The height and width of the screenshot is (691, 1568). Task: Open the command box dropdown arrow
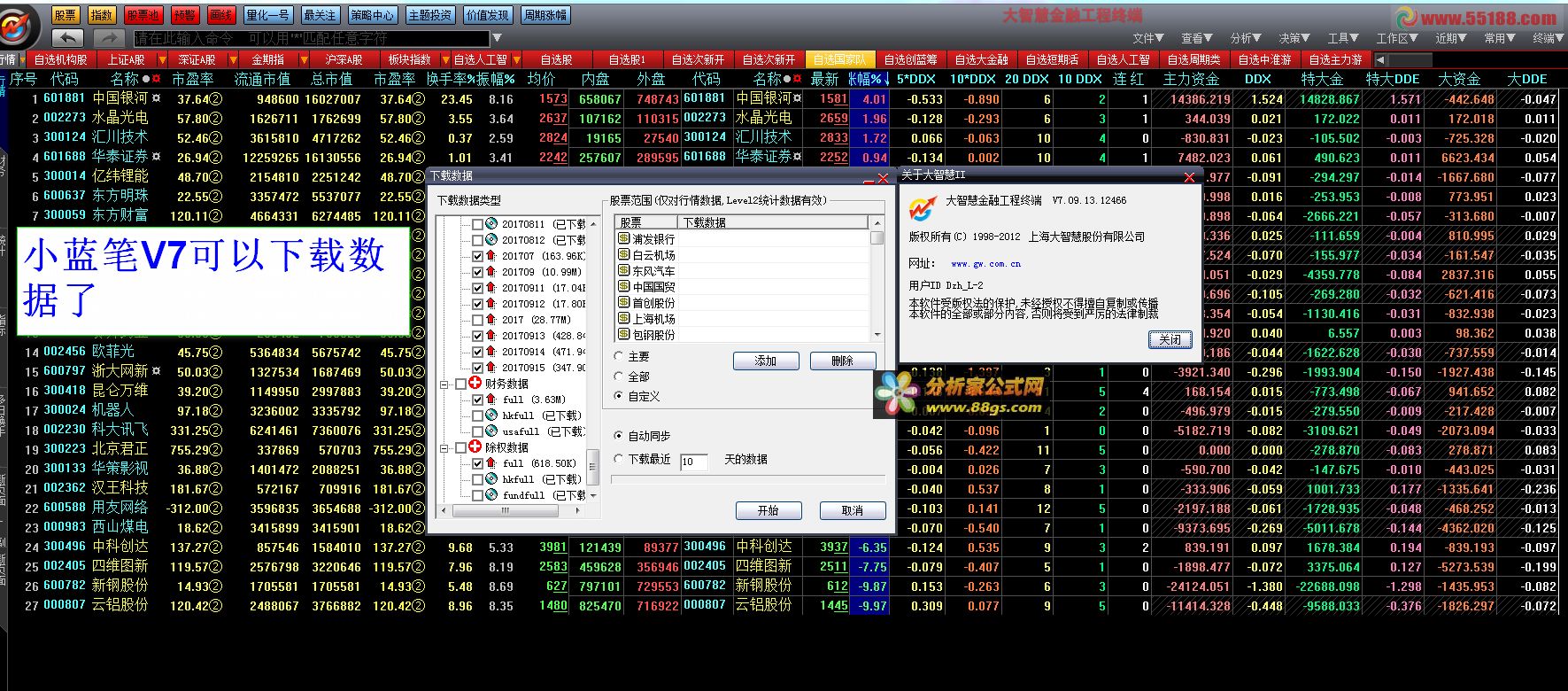click(497, 38)
